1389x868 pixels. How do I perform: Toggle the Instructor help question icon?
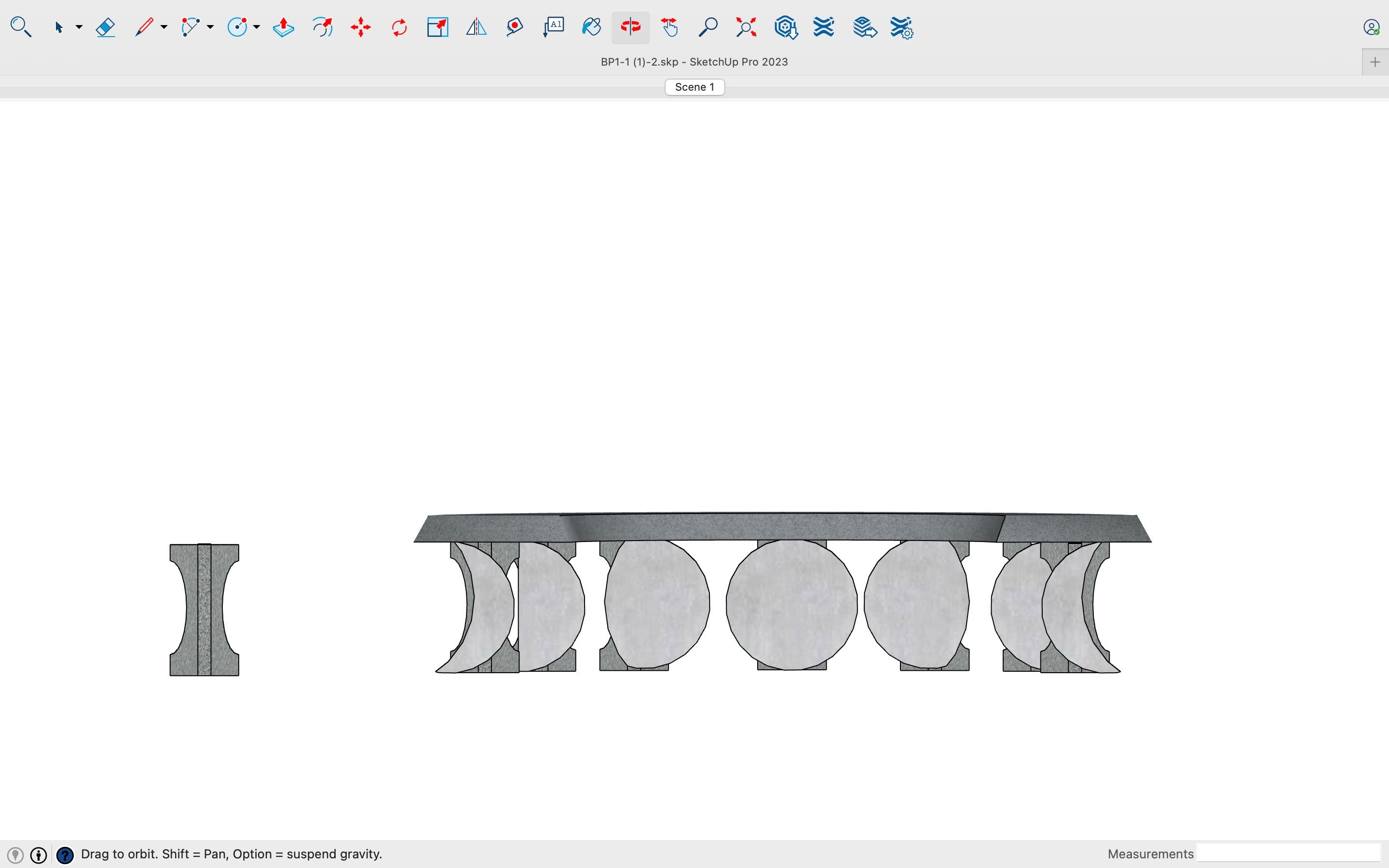pyautogui.click(x=65, y=855)
